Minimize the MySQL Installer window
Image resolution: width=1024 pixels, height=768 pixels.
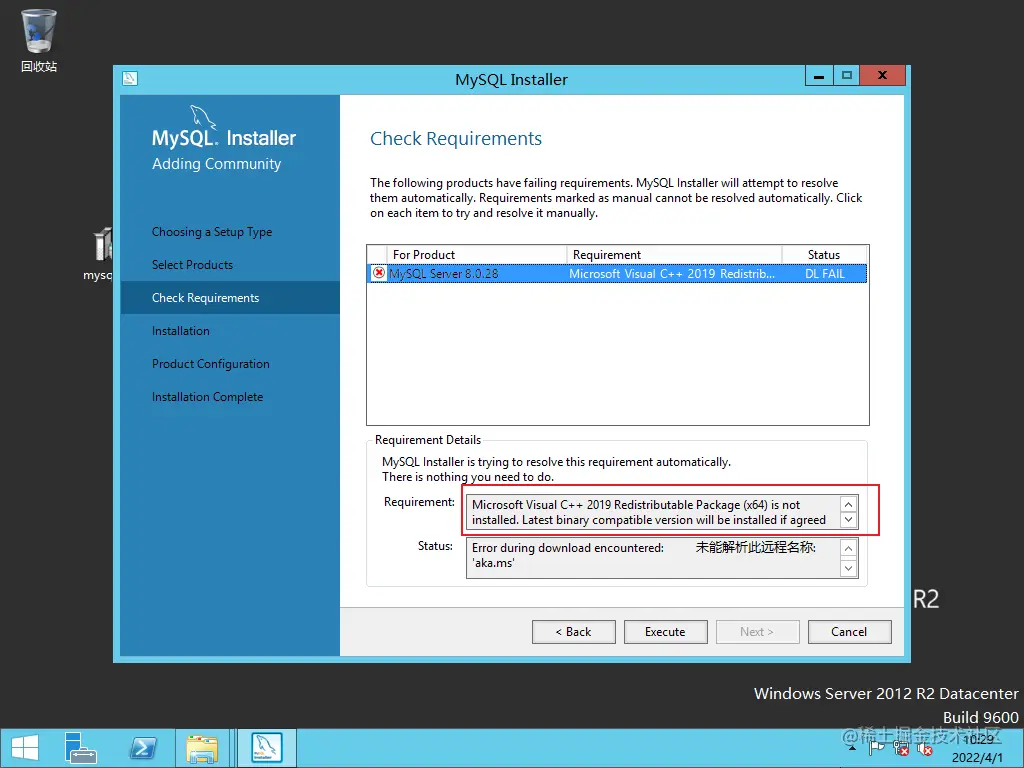click(819, 76)
